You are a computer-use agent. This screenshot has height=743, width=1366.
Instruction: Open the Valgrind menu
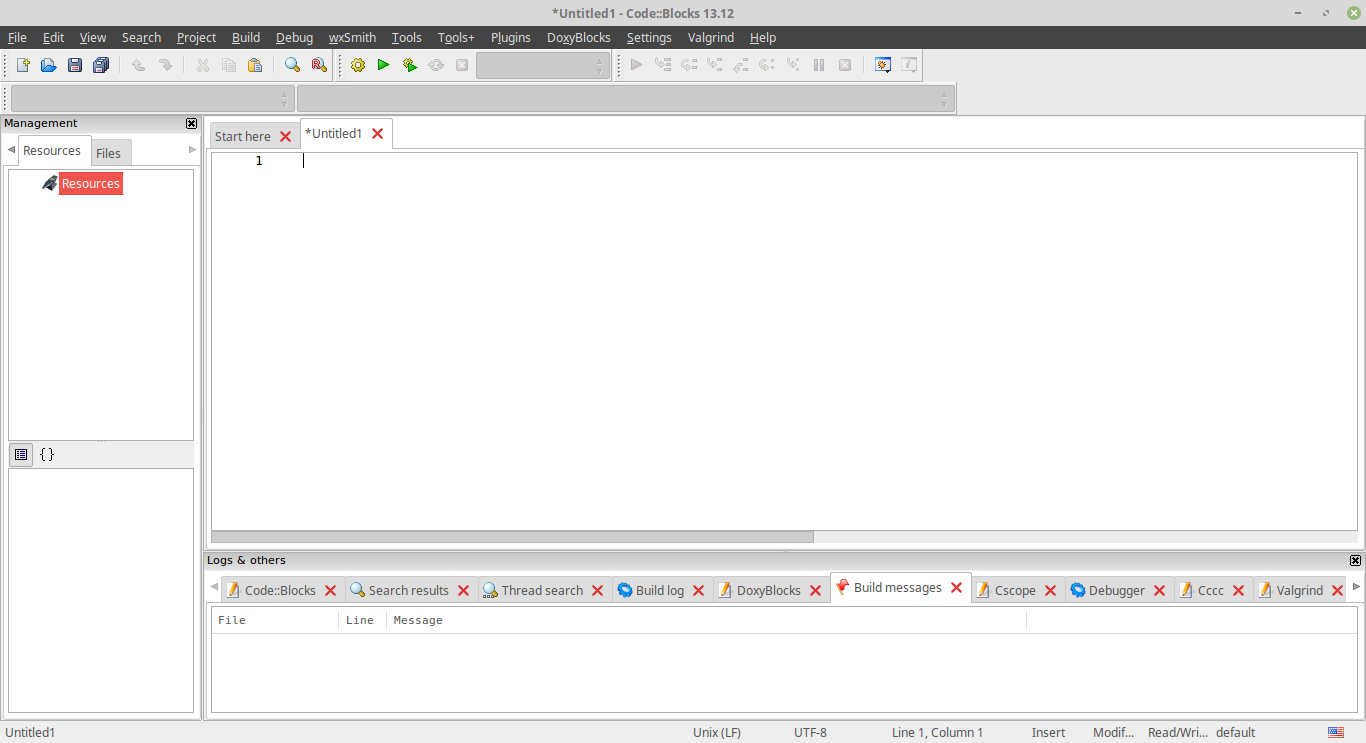point(711,37)
